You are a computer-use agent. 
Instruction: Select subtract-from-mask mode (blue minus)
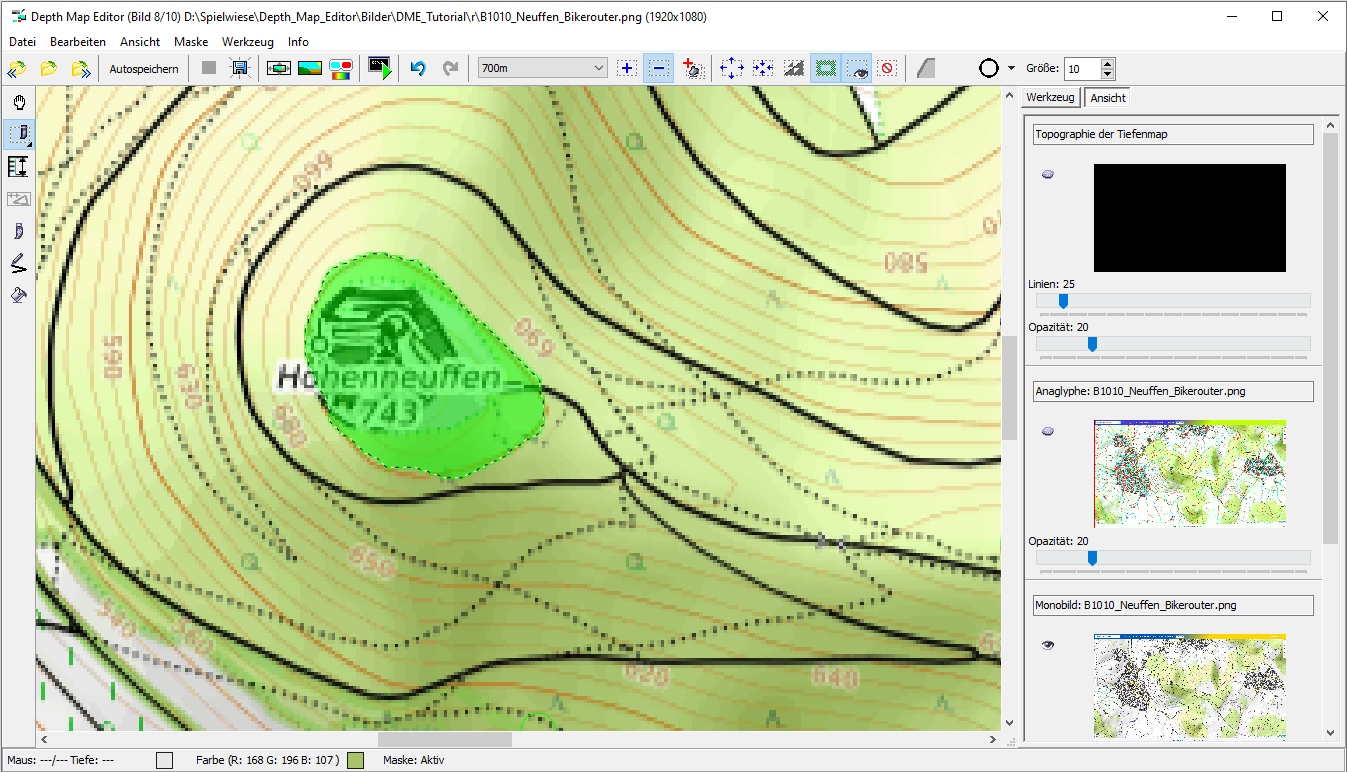pos(658,68)
